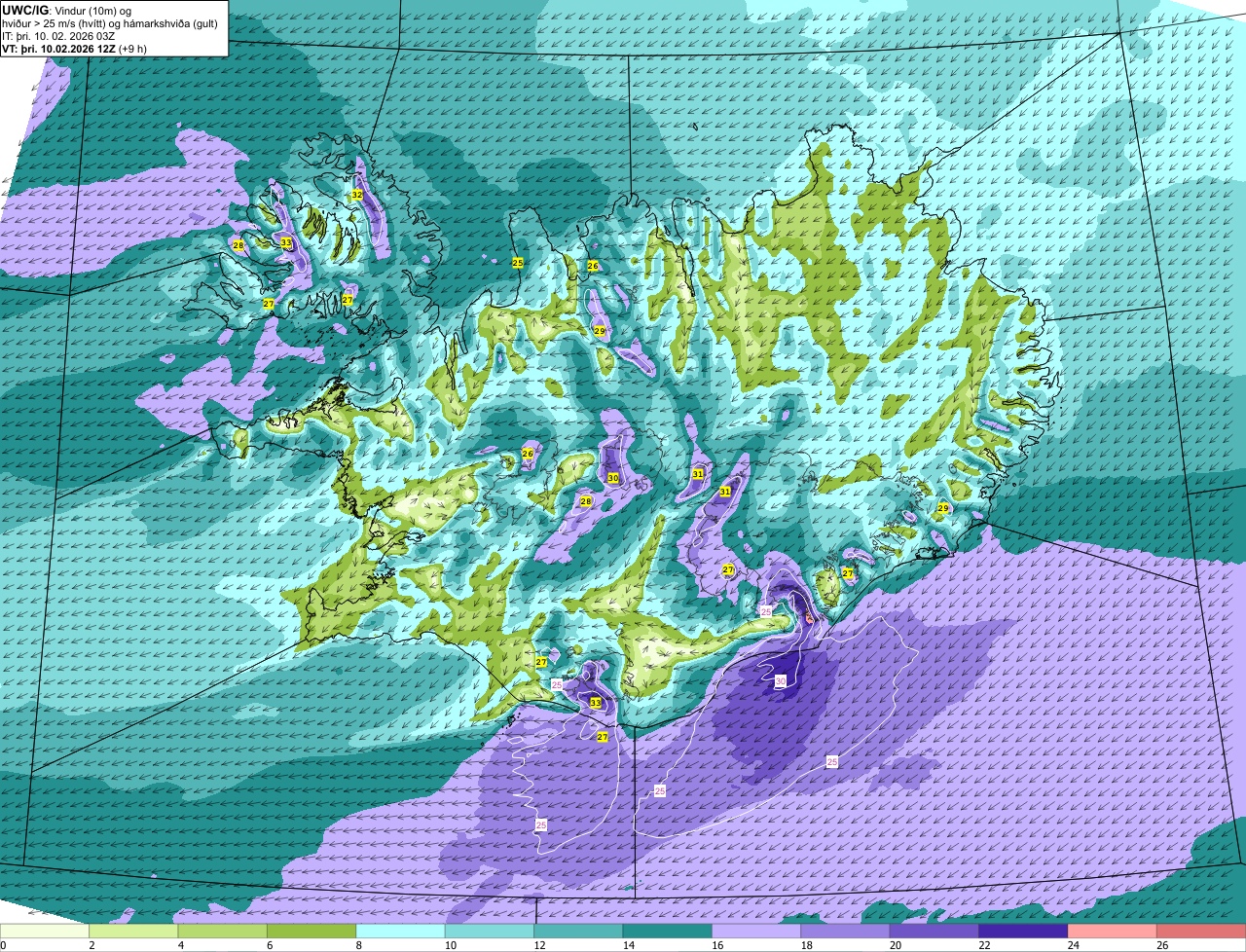Click the yellow "28" label on Westfjords west coast
This screenshot has width=1246, height=952.
[x=238, y=245]
